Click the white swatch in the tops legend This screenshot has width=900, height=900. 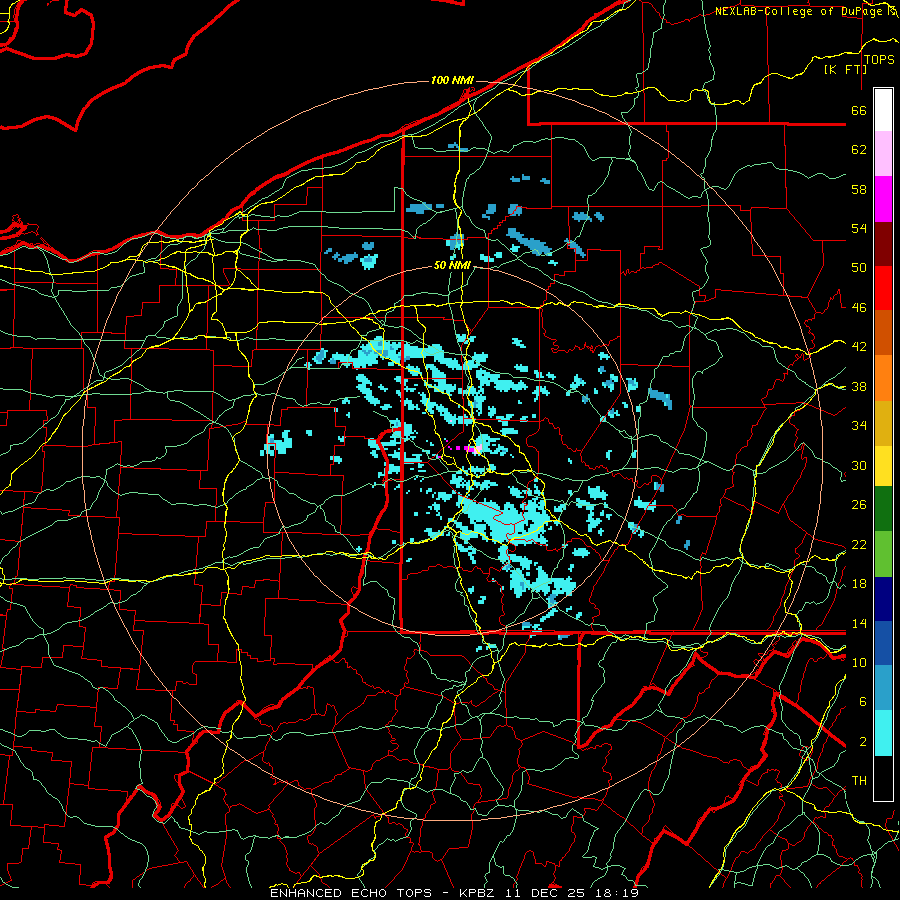pyautogui.click(x=883, y=110)
